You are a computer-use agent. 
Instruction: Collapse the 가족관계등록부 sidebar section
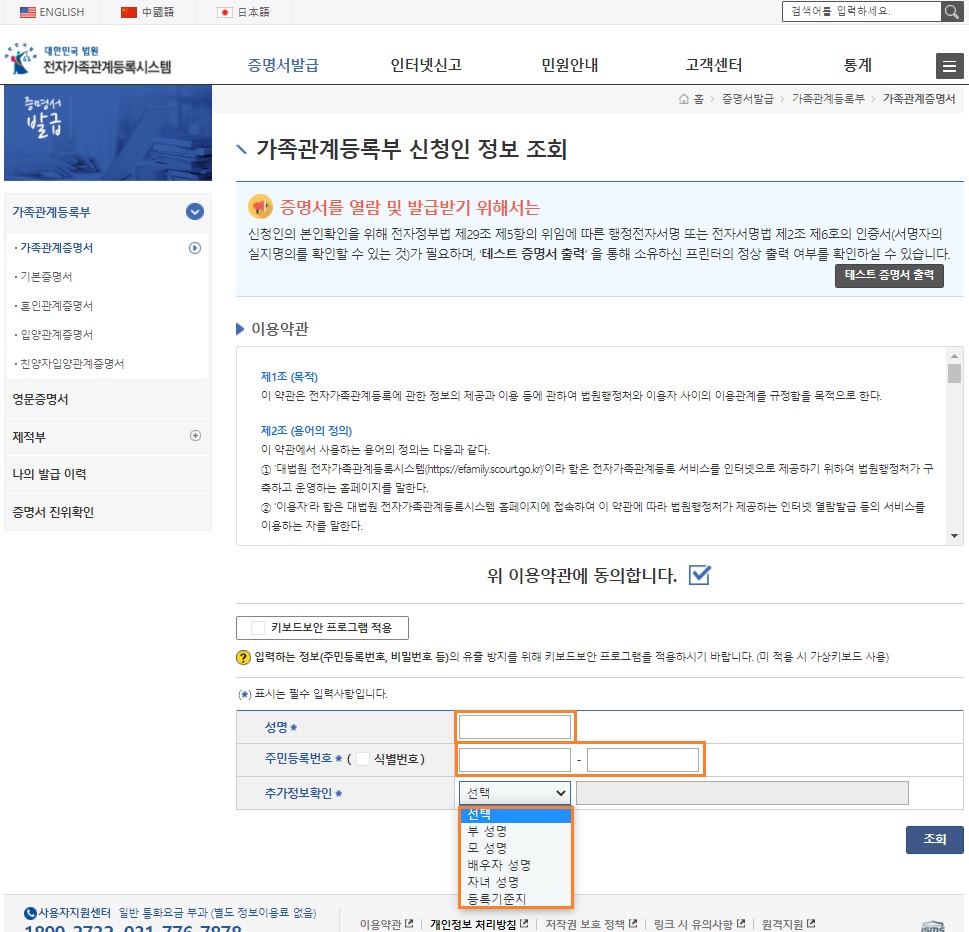click(x=195, y=212)
